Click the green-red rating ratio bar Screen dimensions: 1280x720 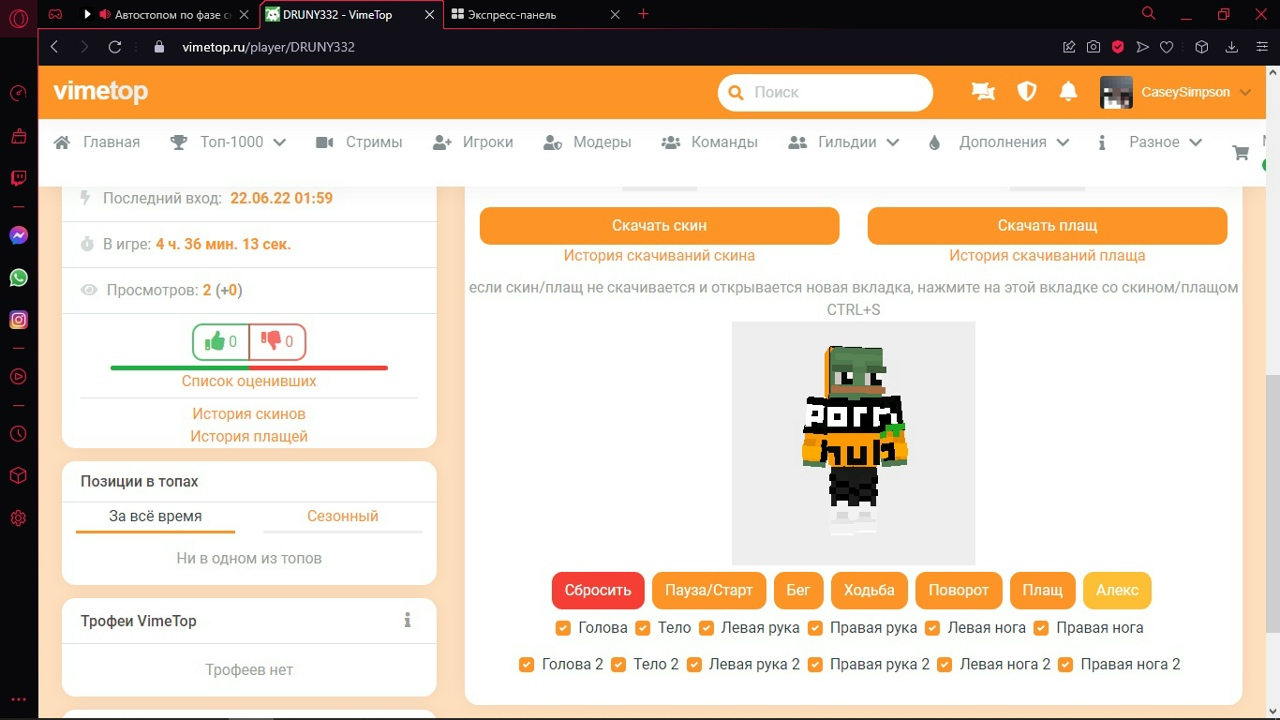pos(249,367)
